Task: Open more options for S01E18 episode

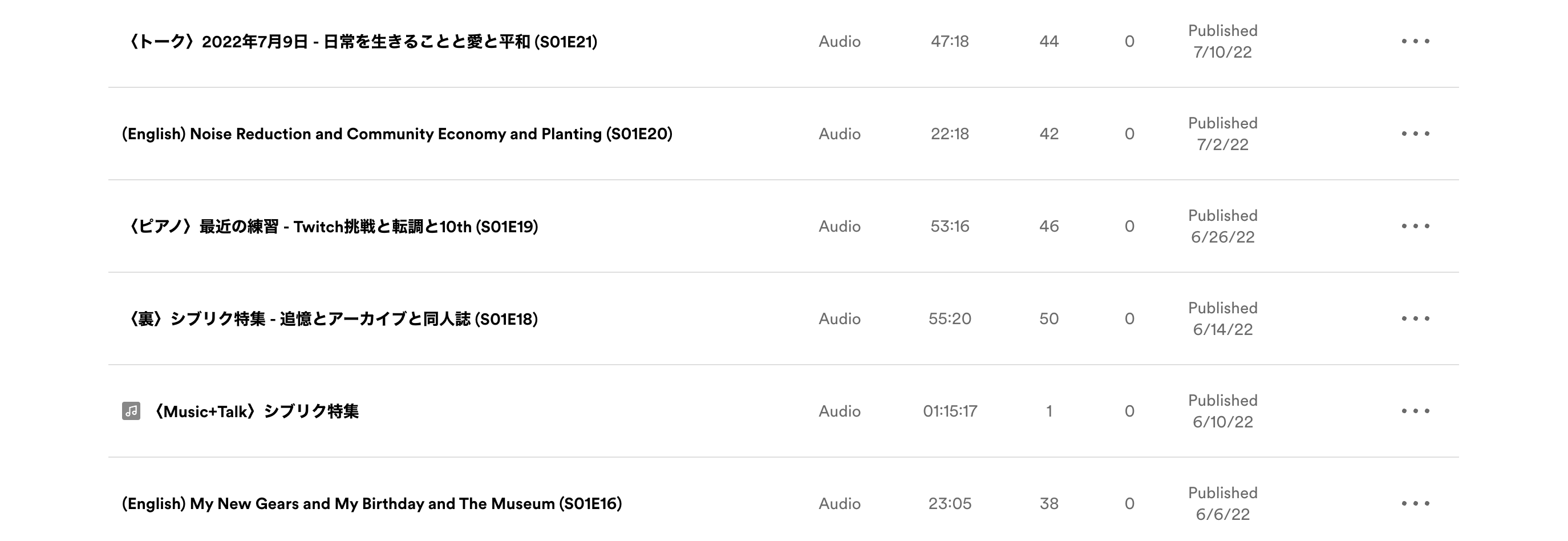Action: tap(1415, 318)
